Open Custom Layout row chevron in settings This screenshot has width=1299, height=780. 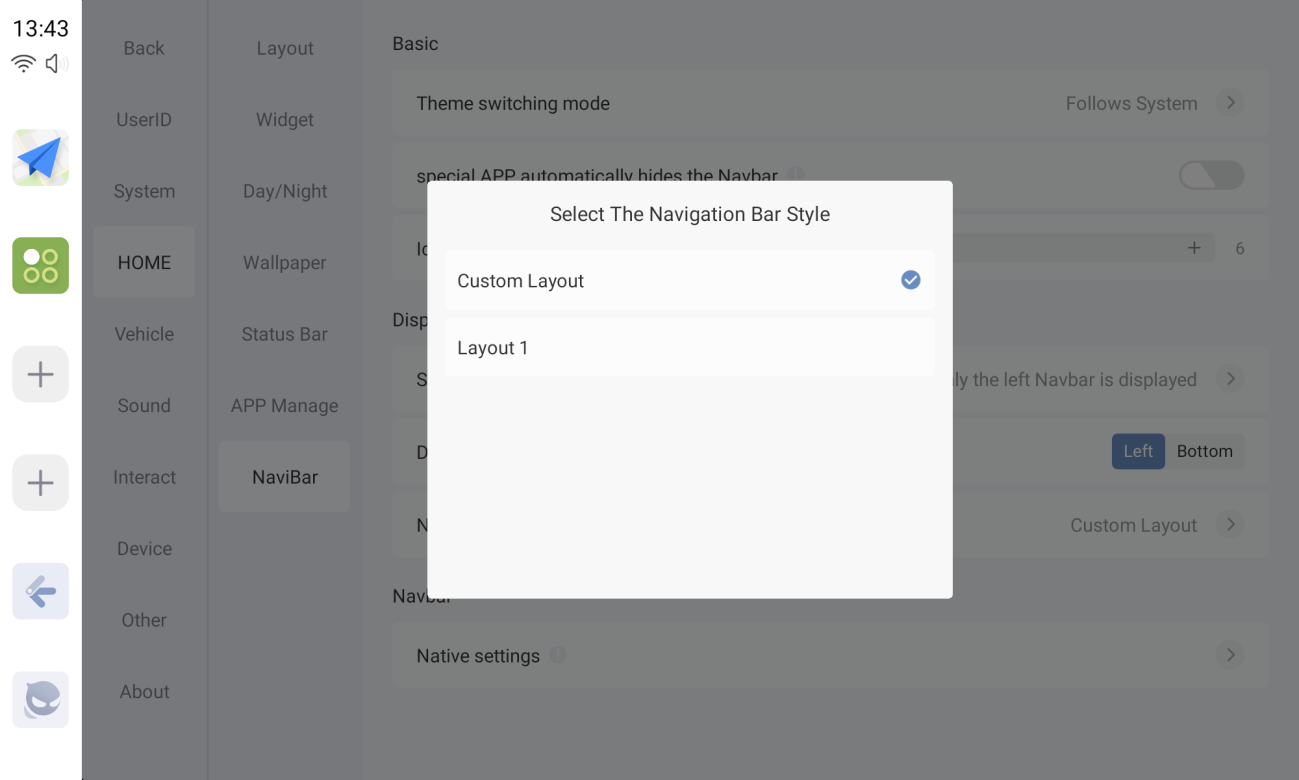1231,525
